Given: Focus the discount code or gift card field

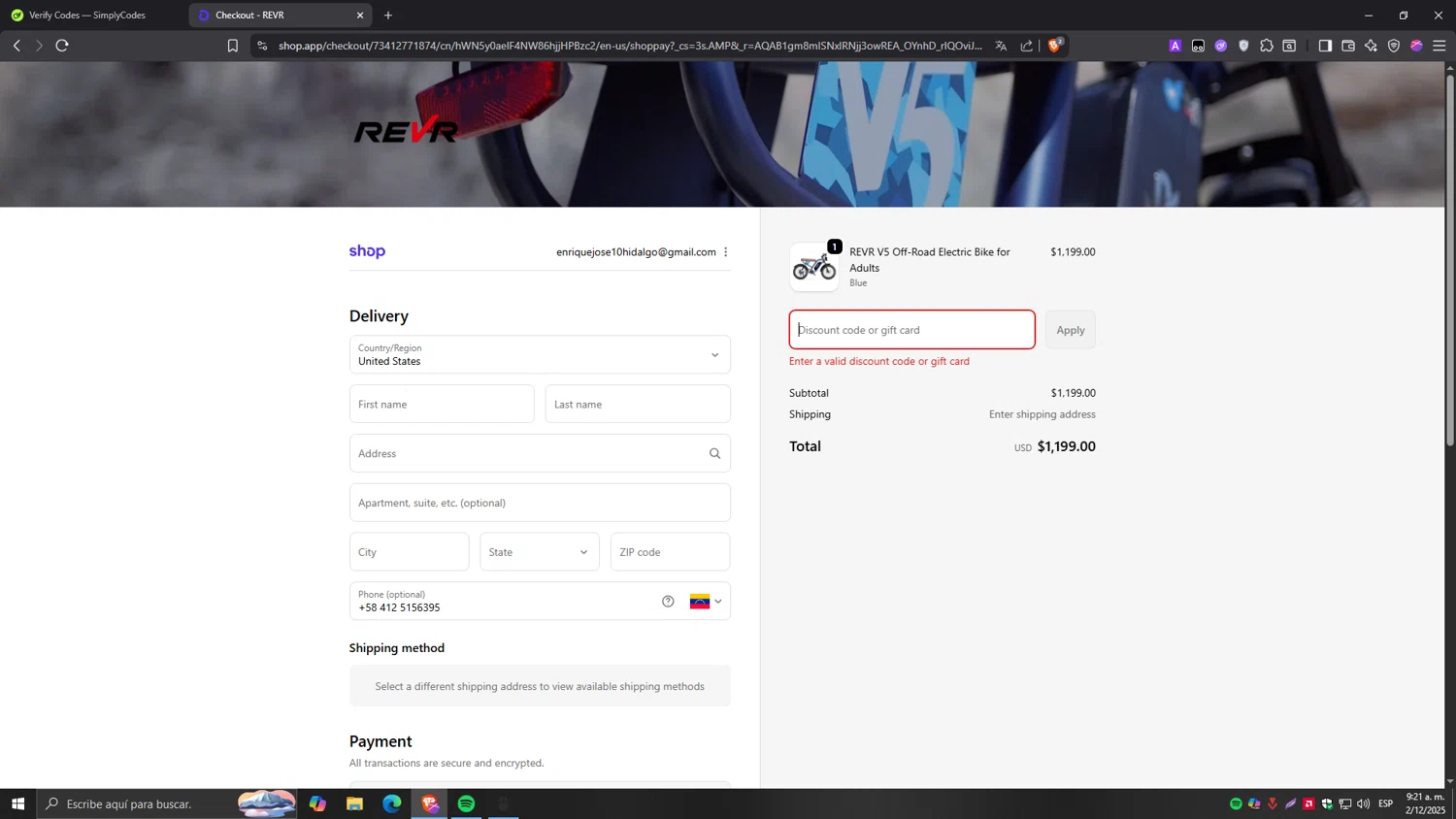Looking at the screenshot, I should (912, 330).
